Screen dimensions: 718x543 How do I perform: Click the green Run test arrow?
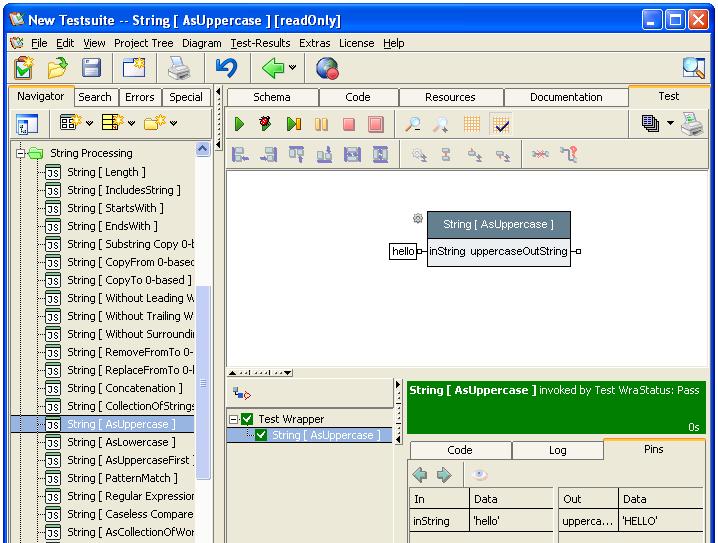pos(239,125)
